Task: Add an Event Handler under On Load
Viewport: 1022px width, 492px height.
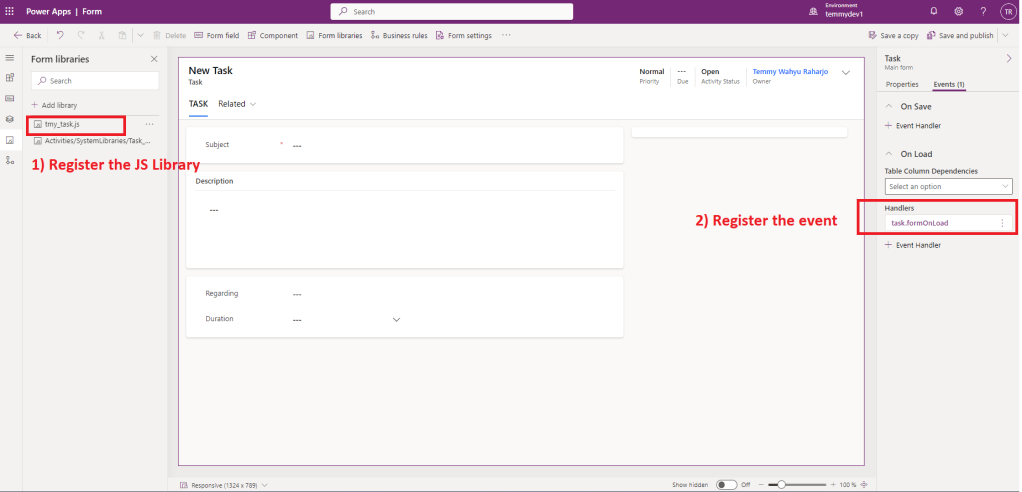Action: pos(912,245)
